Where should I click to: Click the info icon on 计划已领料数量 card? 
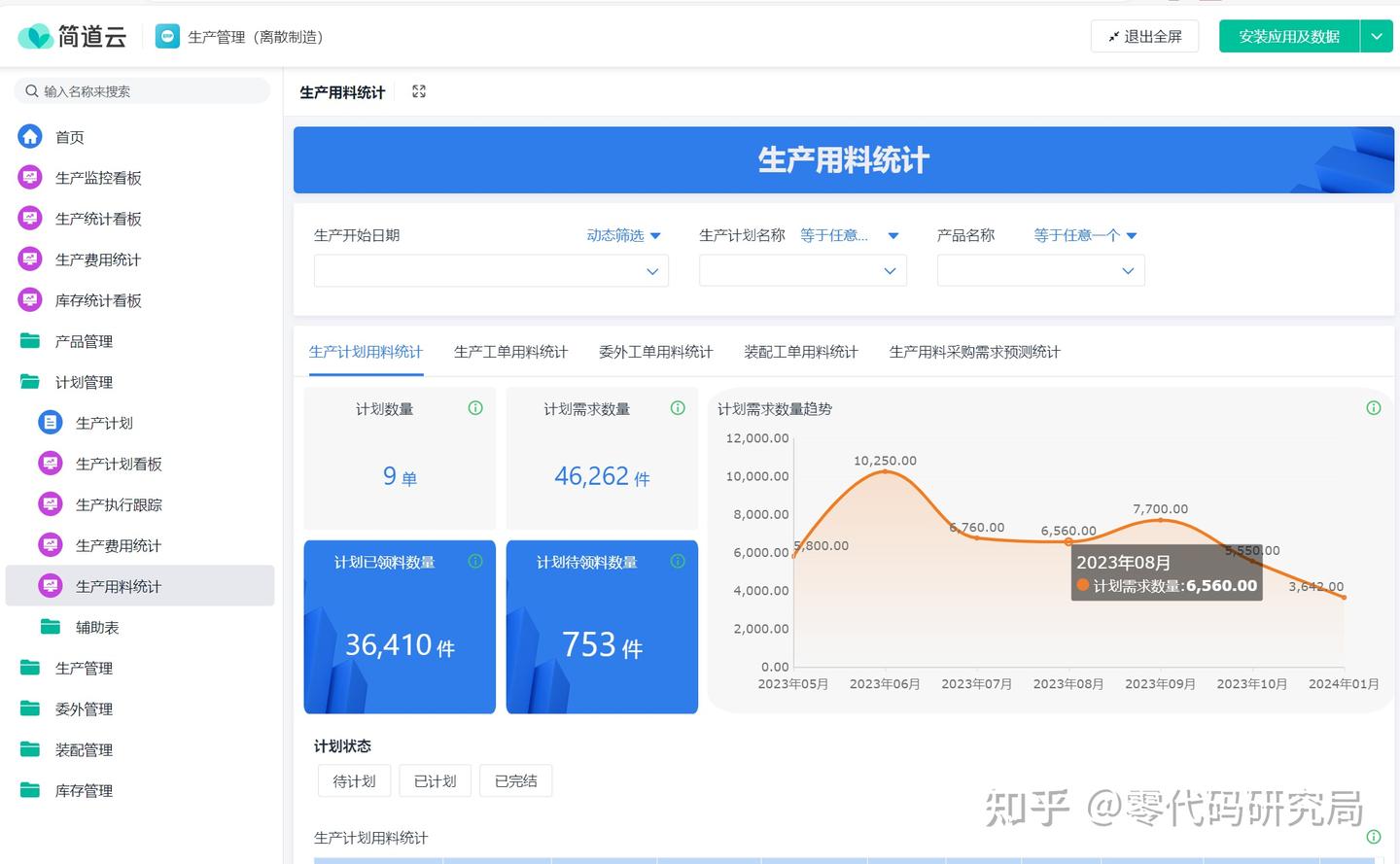[x=475, y=561]
